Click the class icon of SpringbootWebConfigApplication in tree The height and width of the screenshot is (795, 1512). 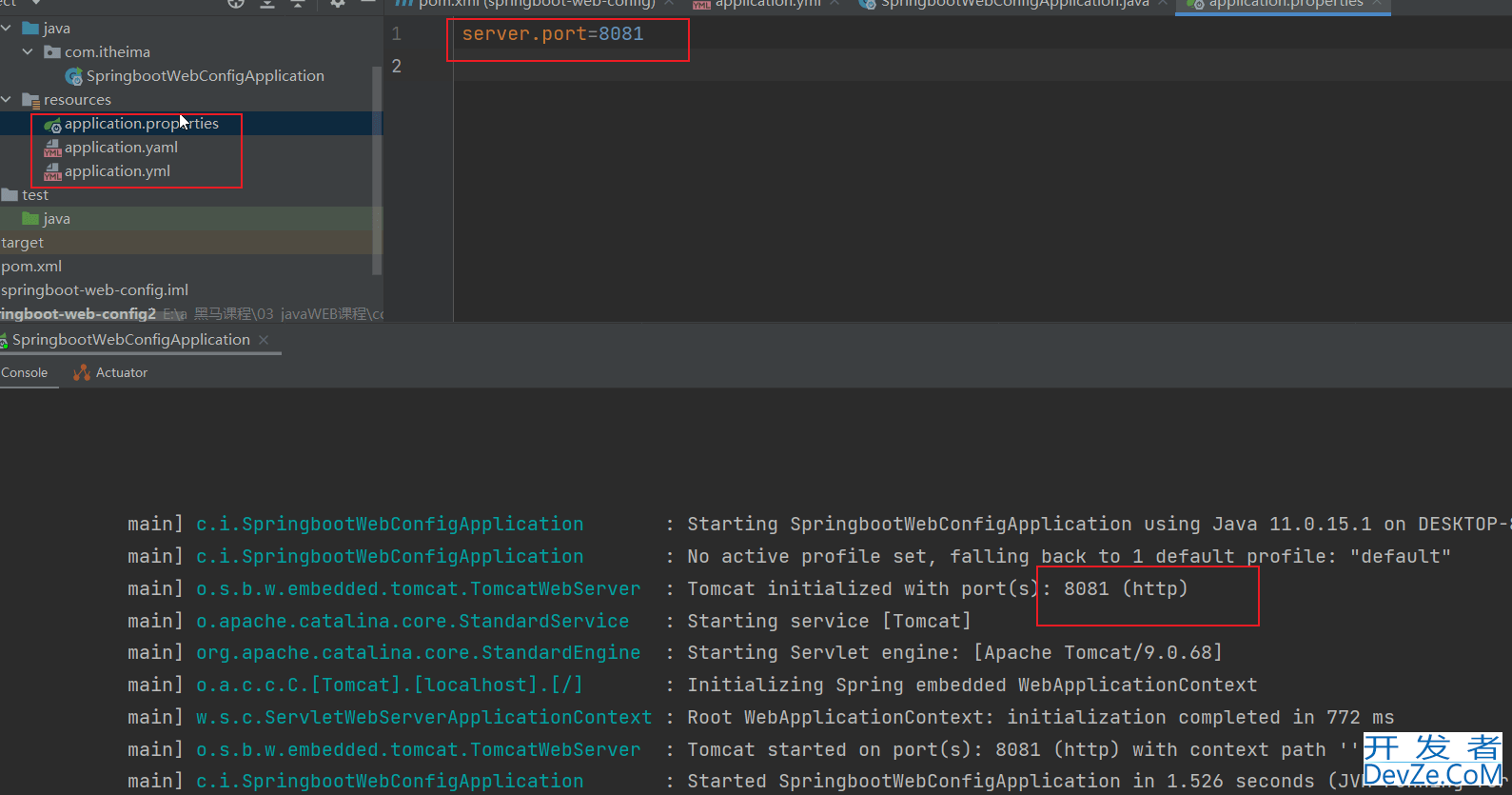73,76
